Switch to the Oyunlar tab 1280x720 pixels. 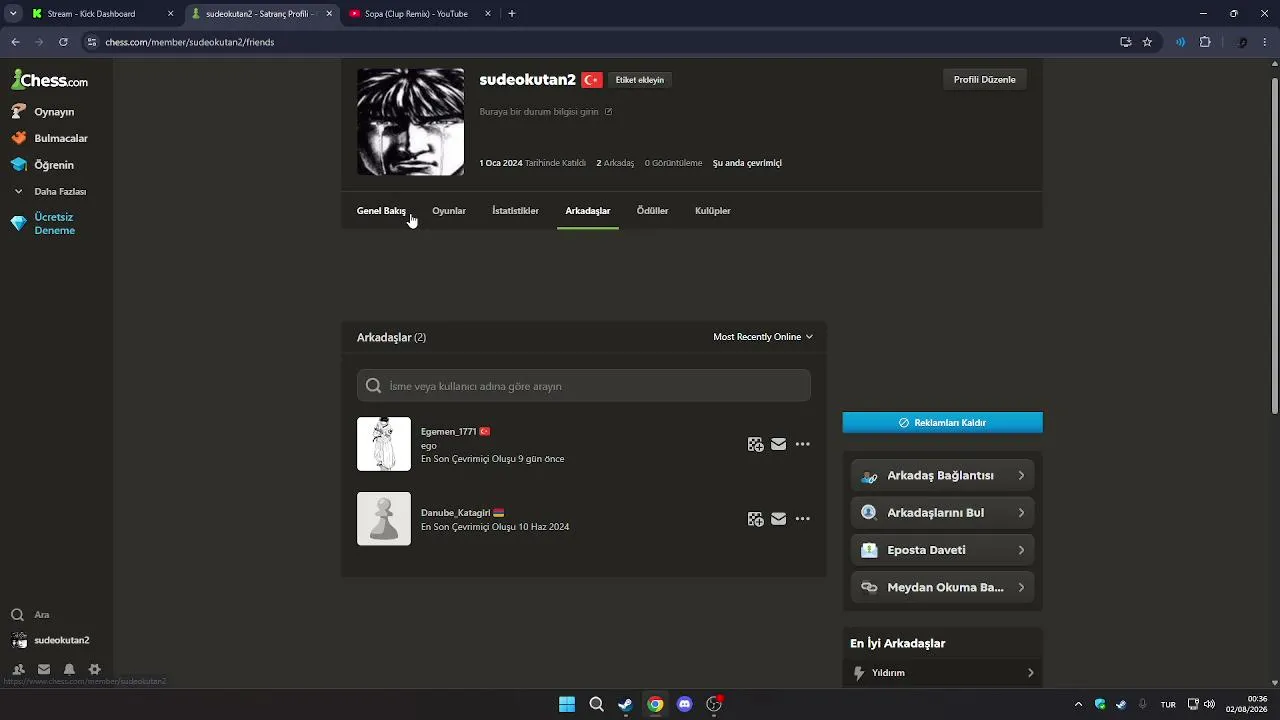click(449, 211)
